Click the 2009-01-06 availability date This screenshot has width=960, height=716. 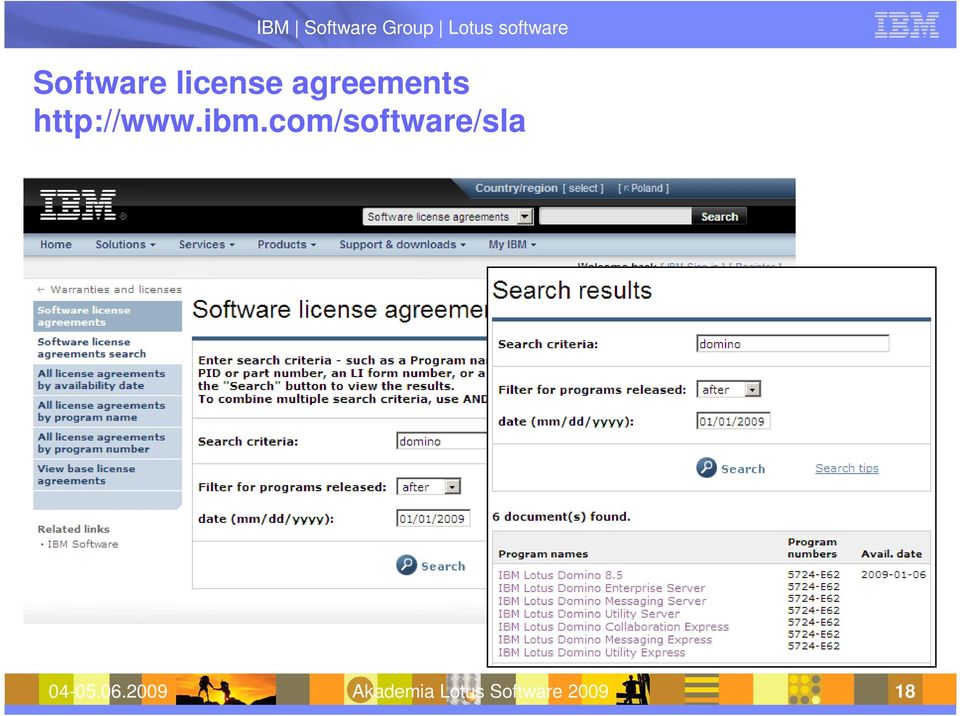click(893, 575)
